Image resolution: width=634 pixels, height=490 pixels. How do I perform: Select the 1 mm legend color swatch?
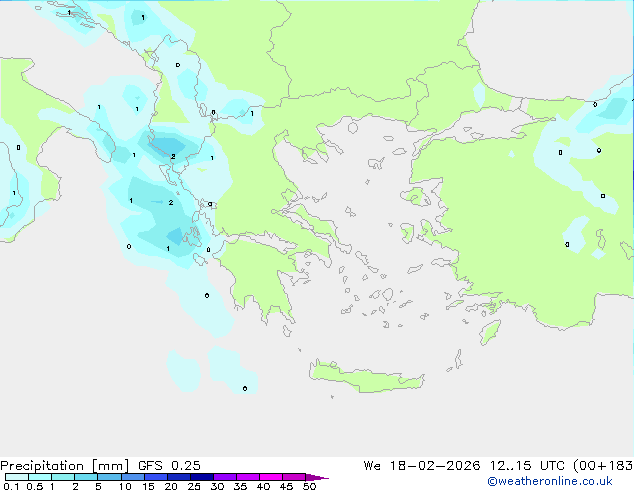click(63, 477)
